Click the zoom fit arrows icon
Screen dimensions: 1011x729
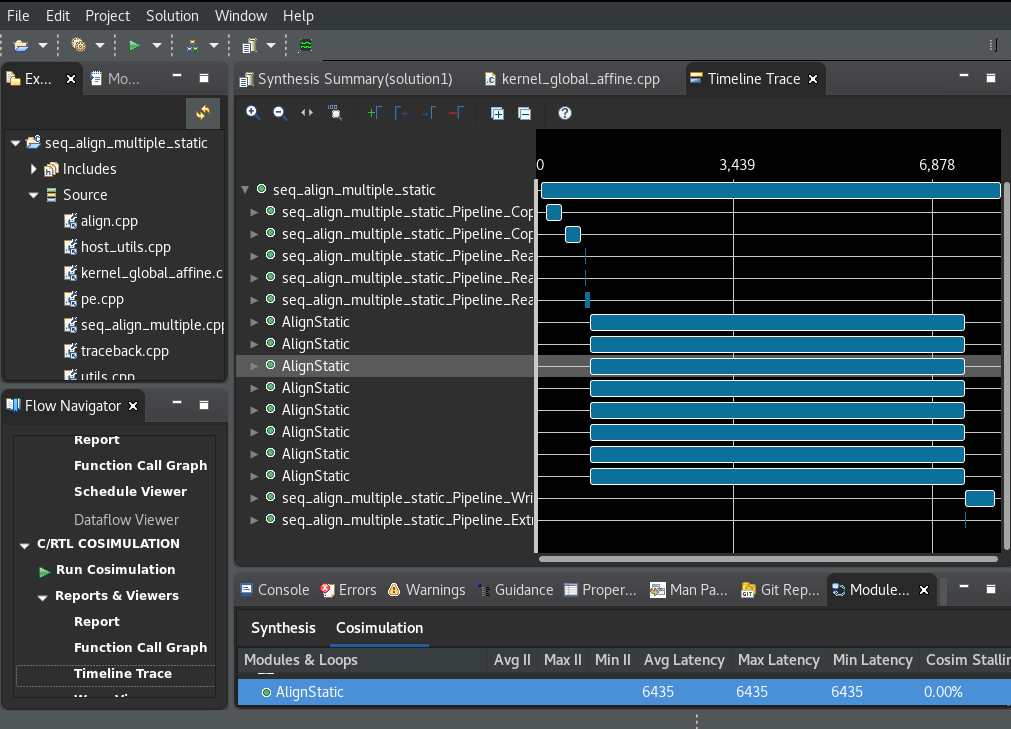(307, 113)
